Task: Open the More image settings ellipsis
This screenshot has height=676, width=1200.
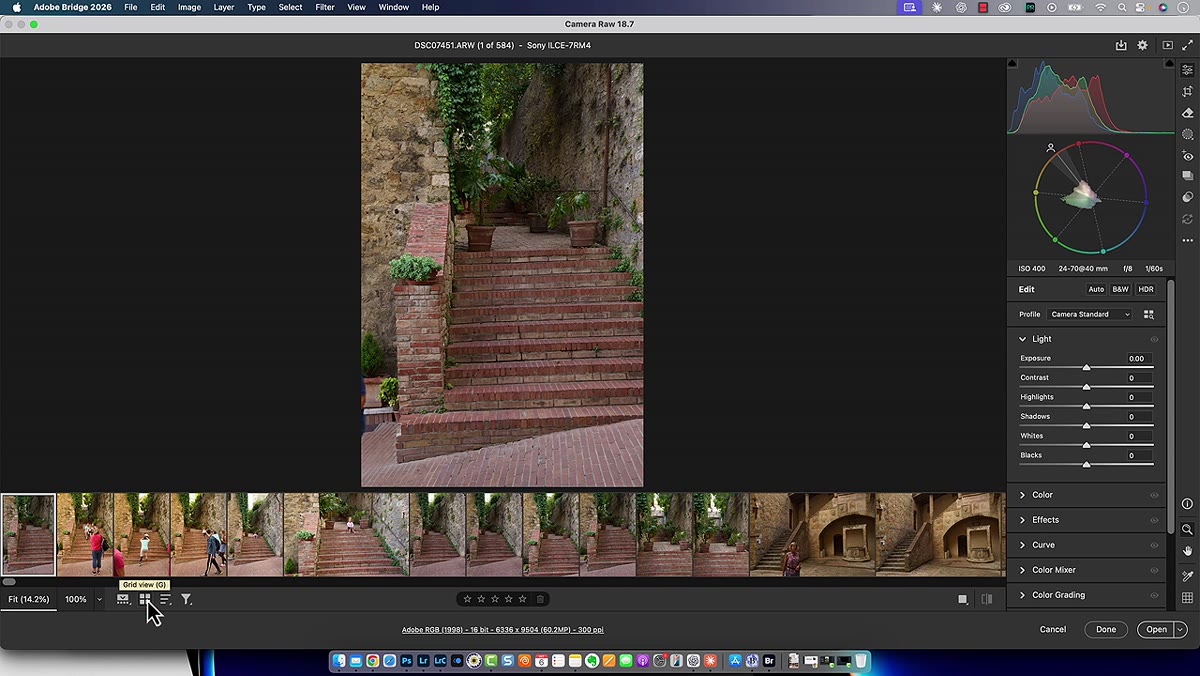Action: click(x=1188, y=241)
